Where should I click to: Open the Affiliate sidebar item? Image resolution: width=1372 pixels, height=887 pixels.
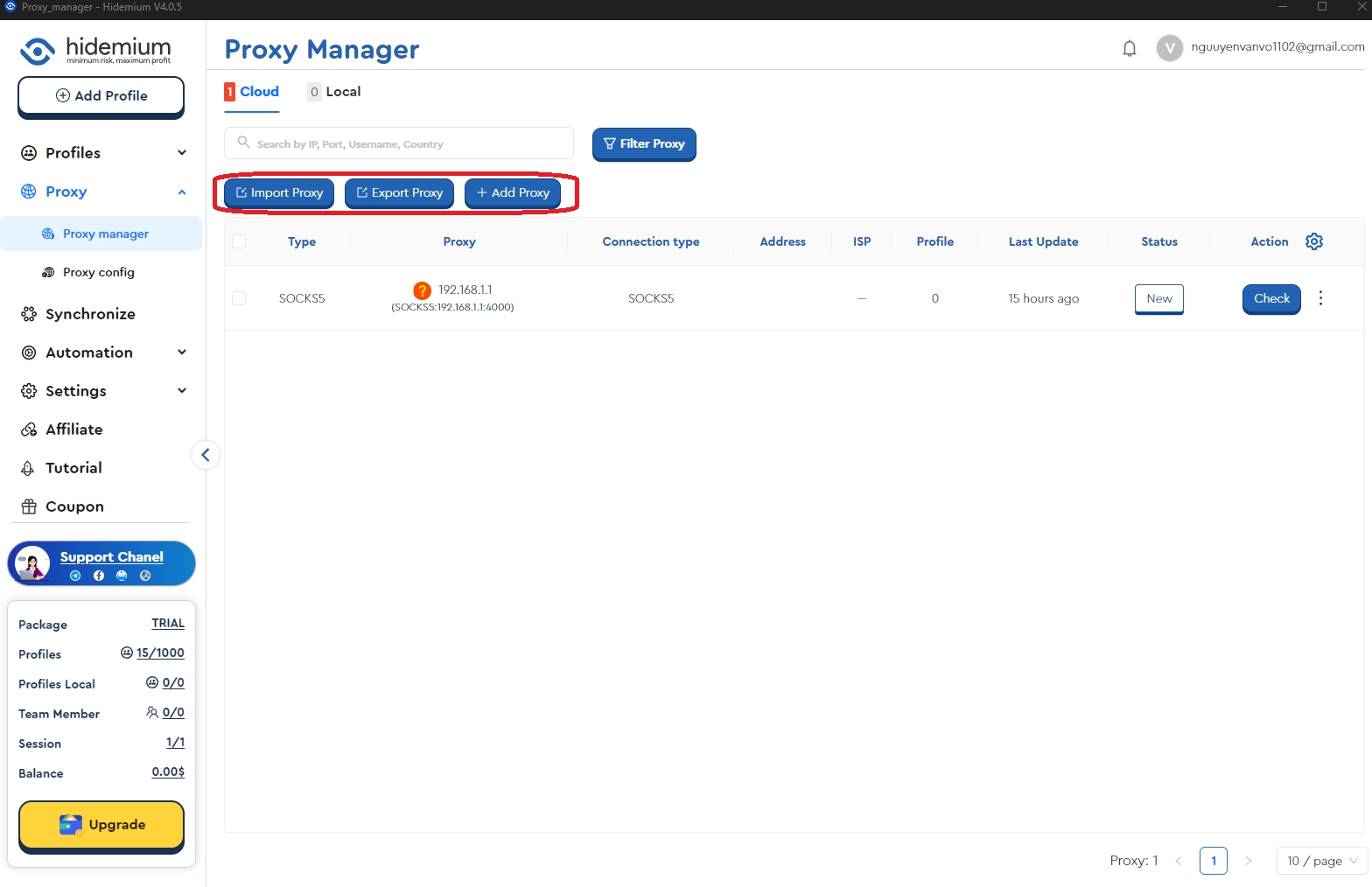(73, 430)
